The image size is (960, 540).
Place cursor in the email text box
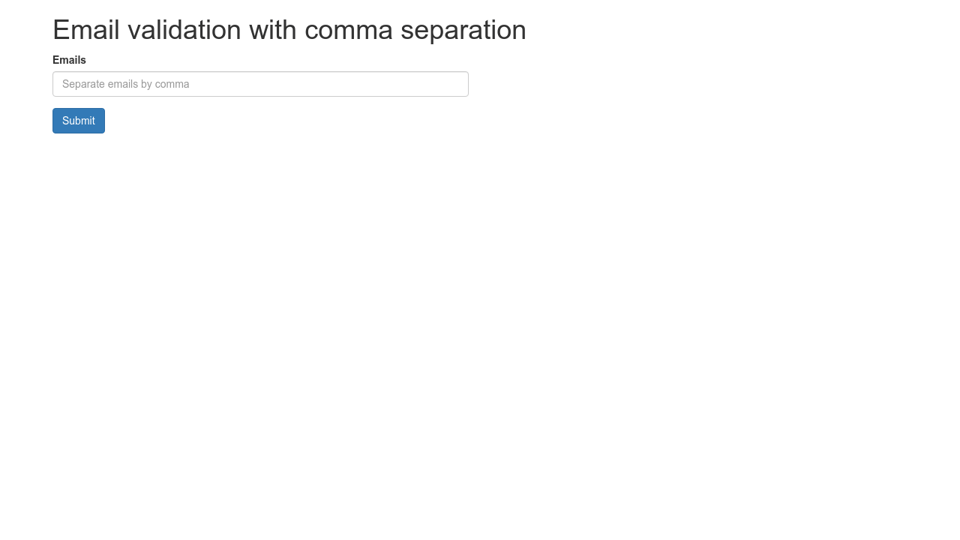tap(260, 84)
